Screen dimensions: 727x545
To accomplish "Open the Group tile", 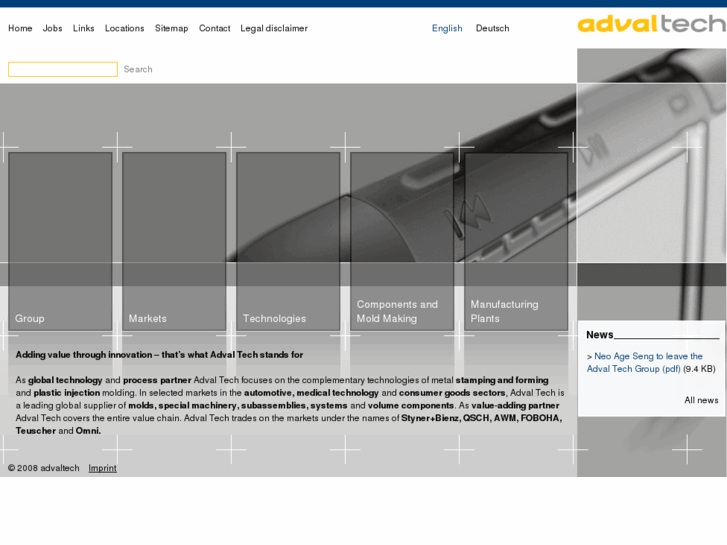I will [60, 241].
